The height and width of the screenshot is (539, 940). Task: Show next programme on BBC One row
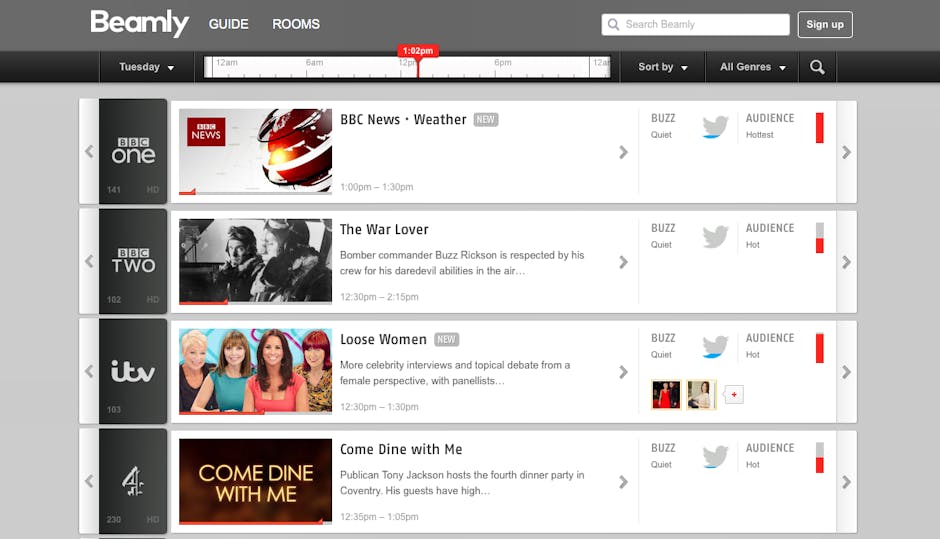(846, 152)
